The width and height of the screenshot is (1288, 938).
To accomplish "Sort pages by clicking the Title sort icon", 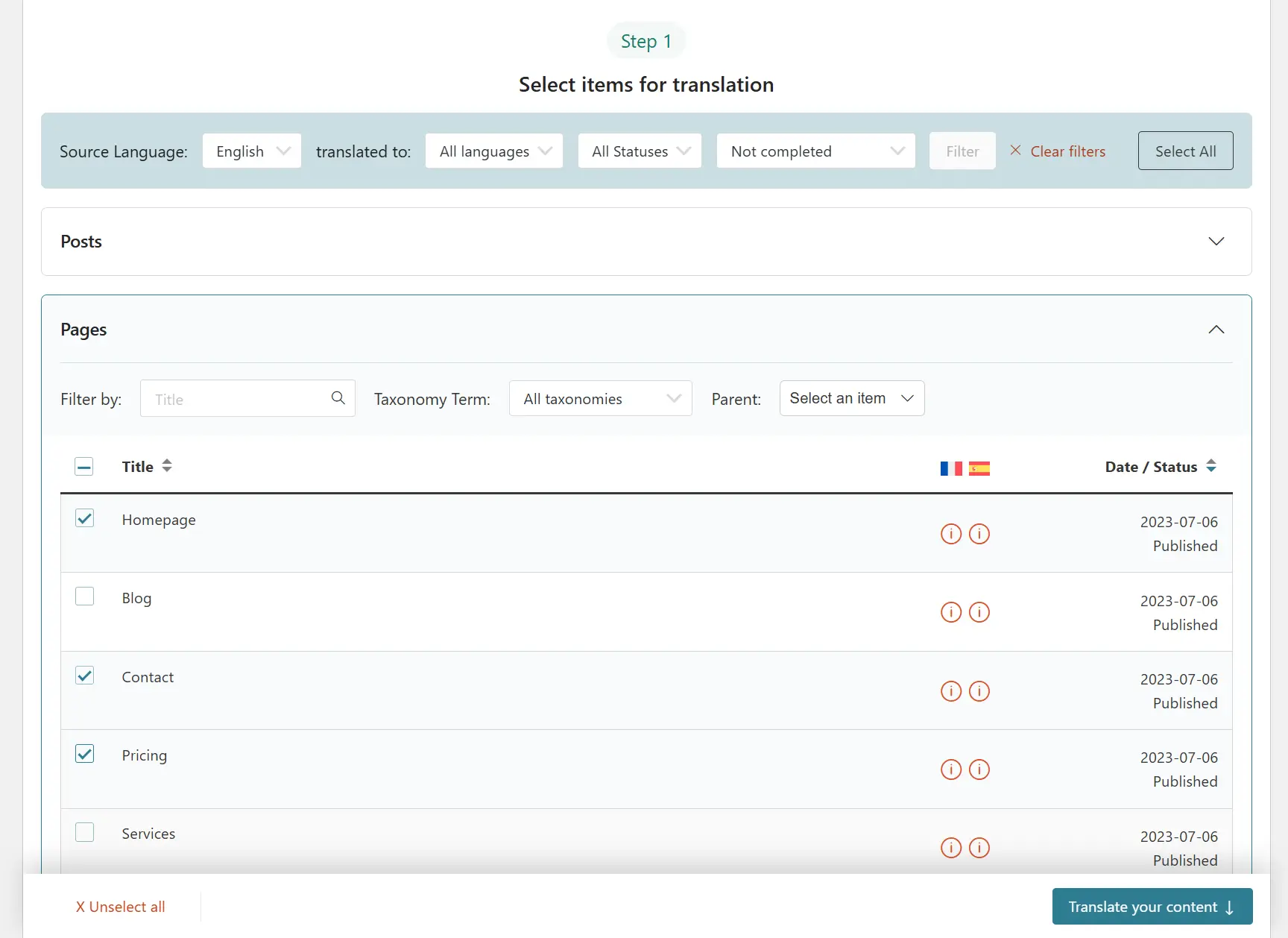I will pyautogui.click(x=167, y=466).
